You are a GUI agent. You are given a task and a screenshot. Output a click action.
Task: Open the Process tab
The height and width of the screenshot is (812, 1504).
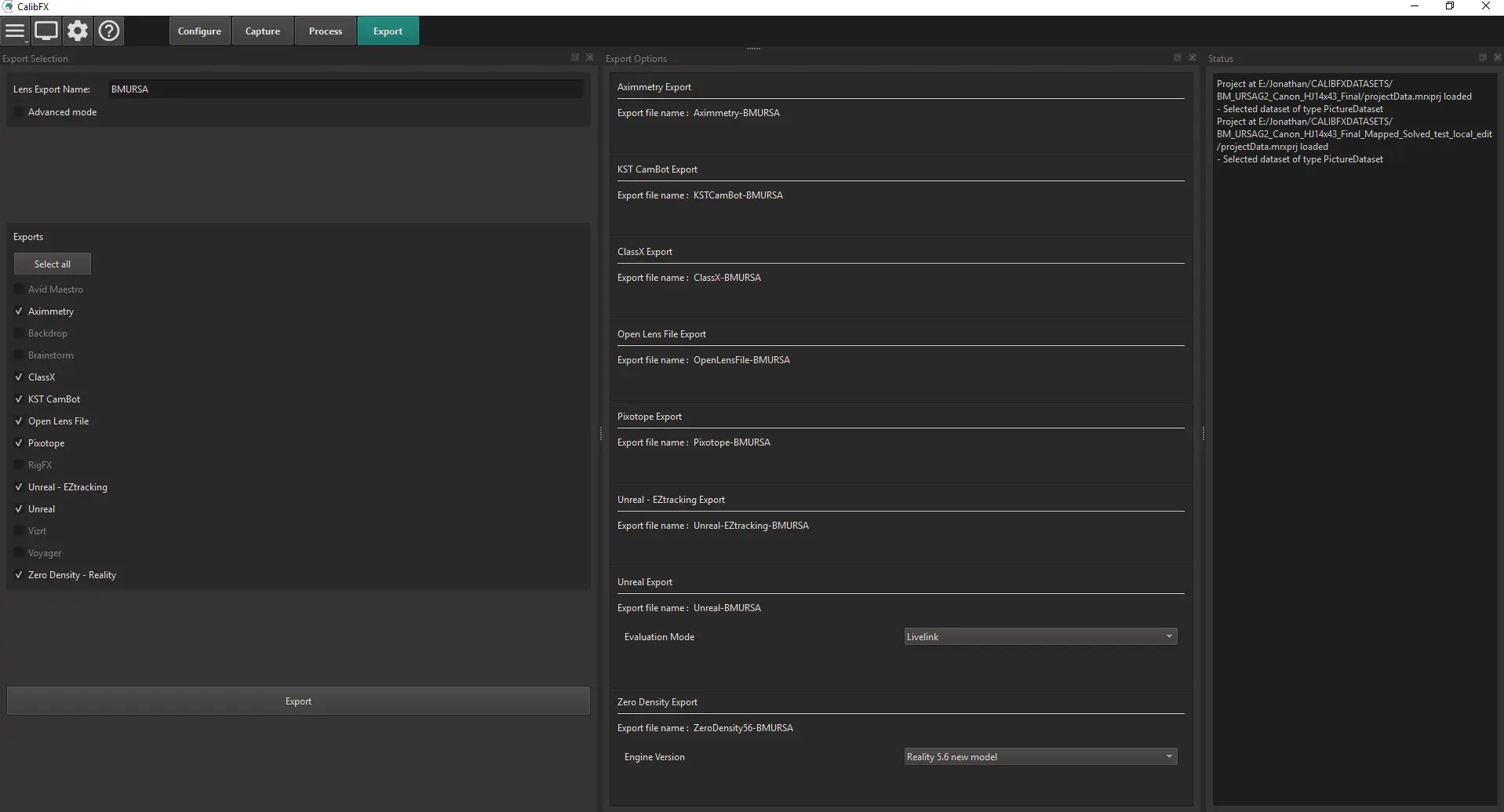pyautogui.click(x=326, y=31)
